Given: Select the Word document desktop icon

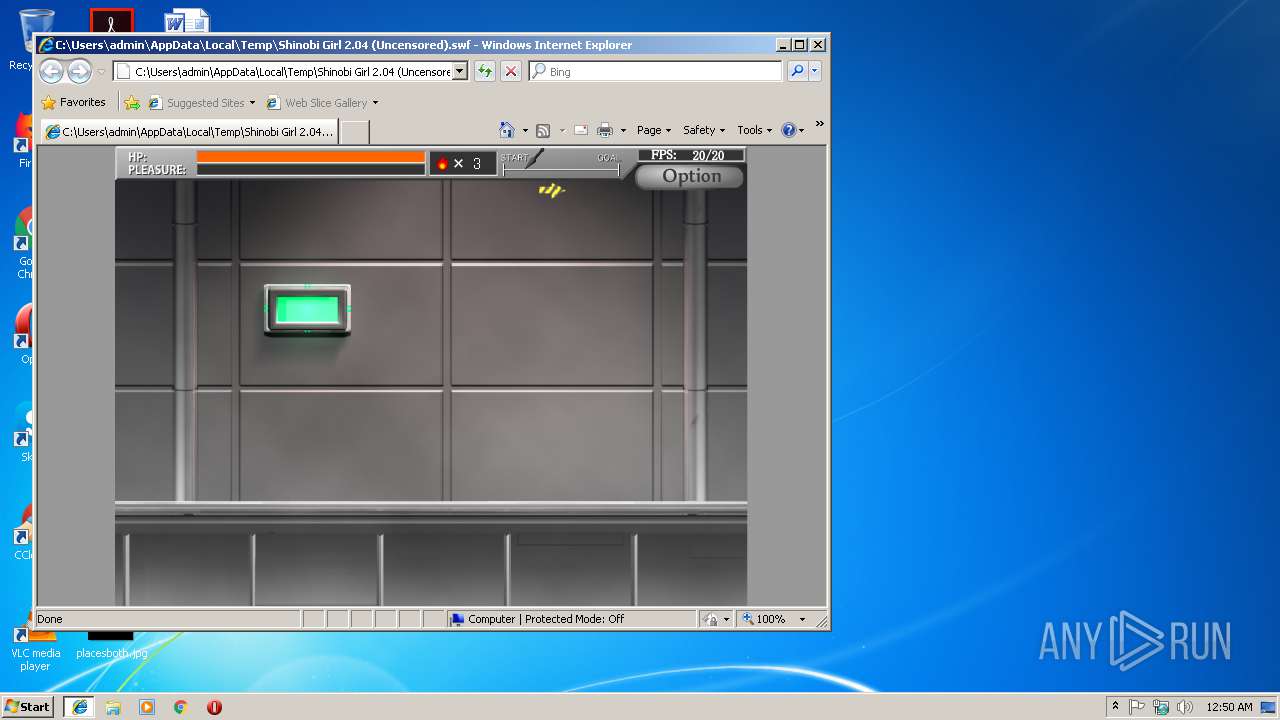Looking at the screenshot, I should click(187, 21).
